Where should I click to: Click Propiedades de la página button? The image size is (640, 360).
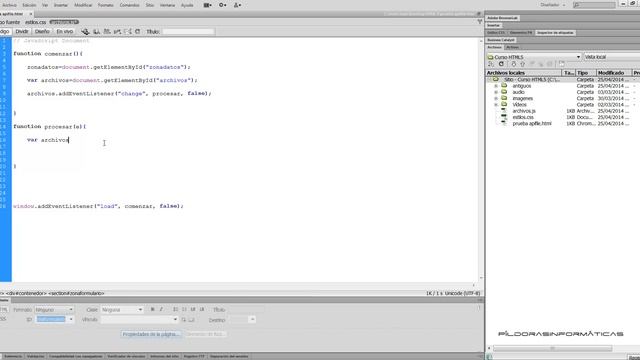point(151,334)
